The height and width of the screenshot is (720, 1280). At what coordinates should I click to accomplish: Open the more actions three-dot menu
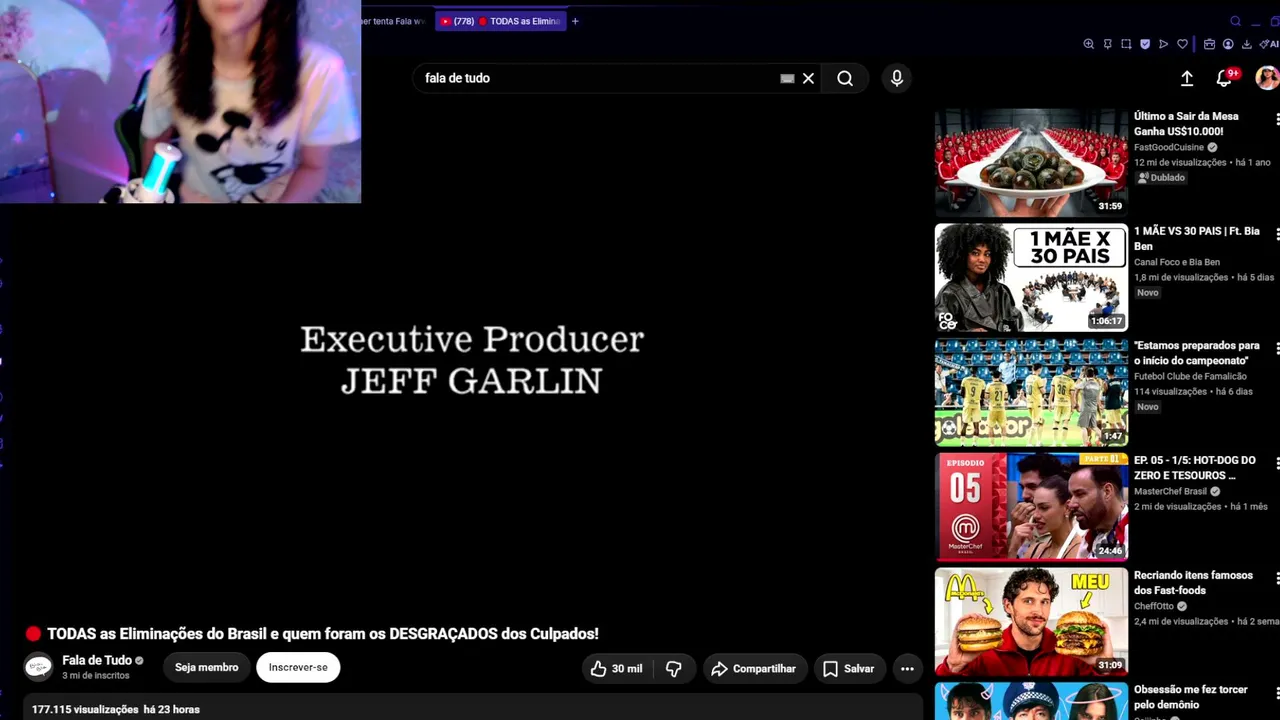tap(907, 669)
